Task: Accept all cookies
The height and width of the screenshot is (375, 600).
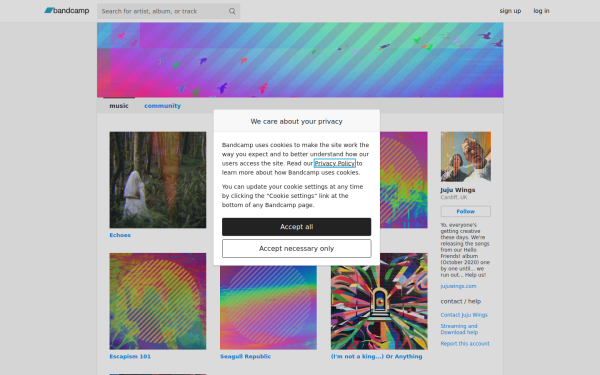Action: tap(297, 227)
